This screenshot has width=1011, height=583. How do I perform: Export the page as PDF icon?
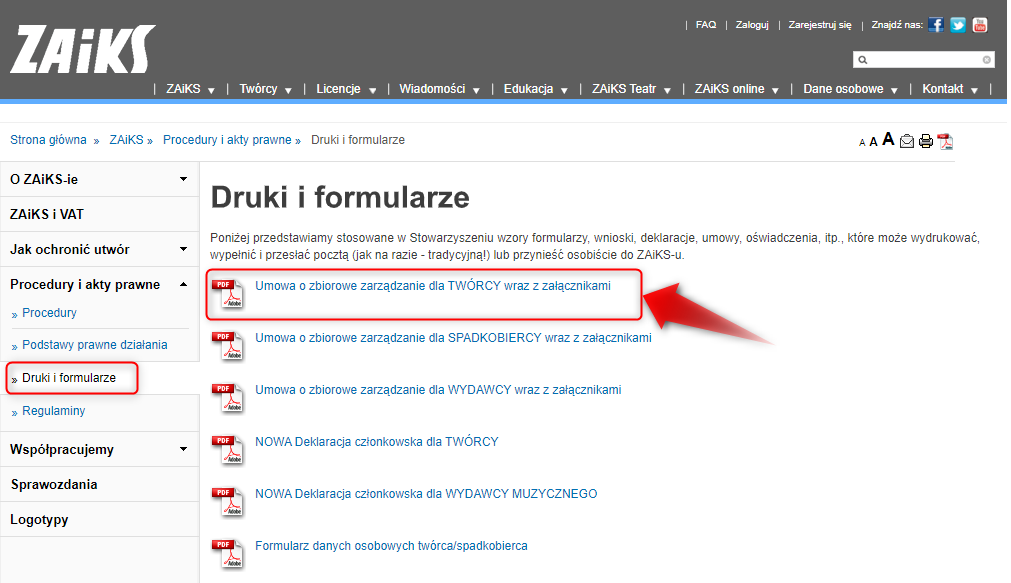coord(945,141)
